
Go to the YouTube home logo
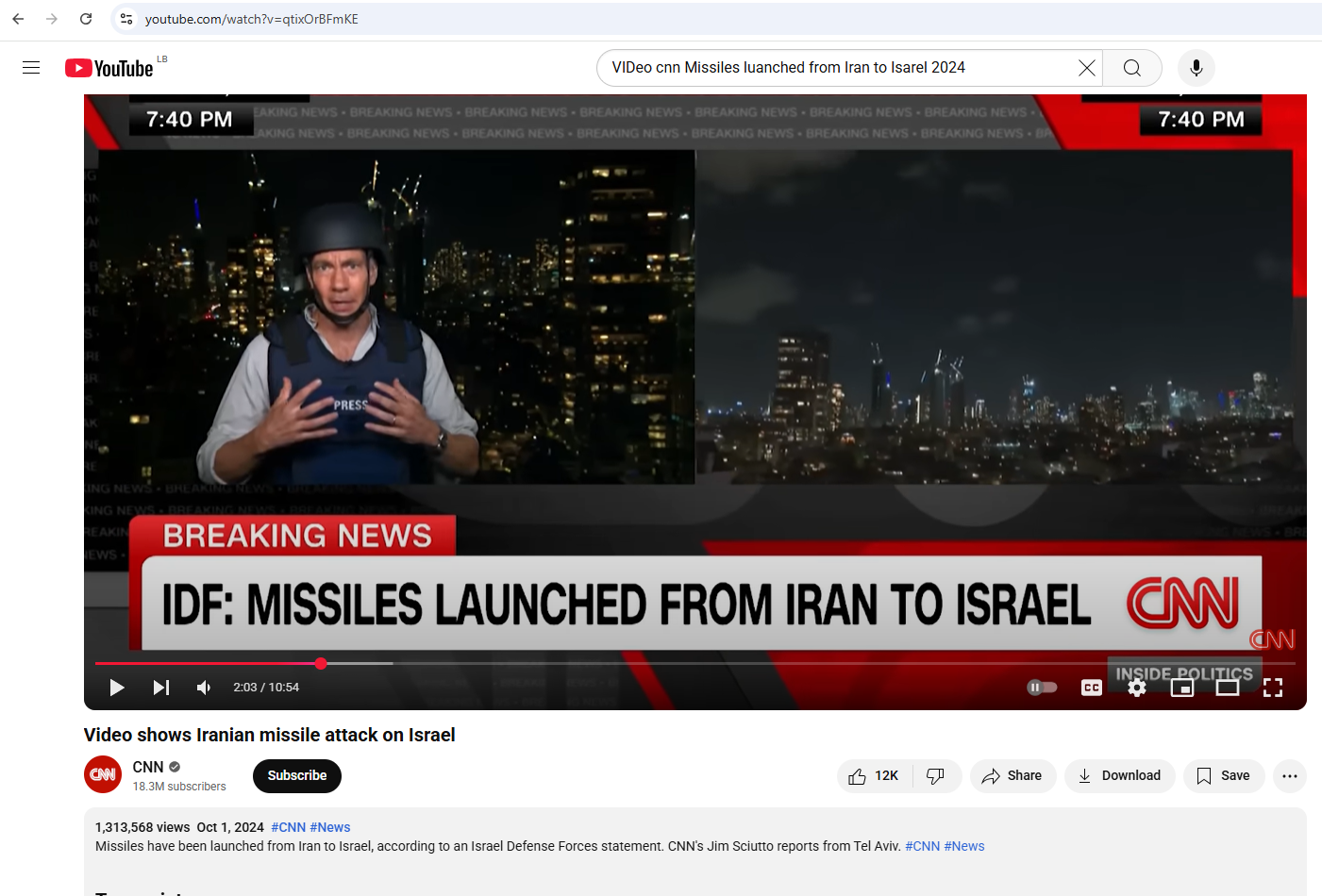tap(109, 68)
